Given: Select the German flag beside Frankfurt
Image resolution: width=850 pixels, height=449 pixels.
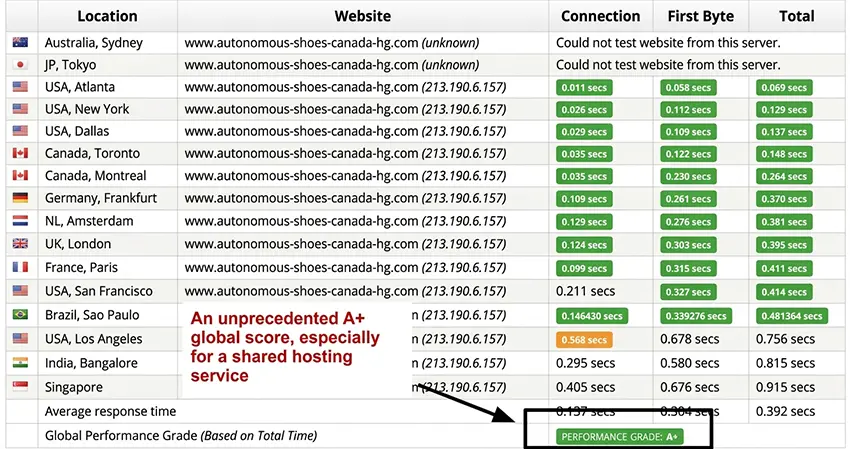Looking at the screenshot, I should [x=20, y=198].
